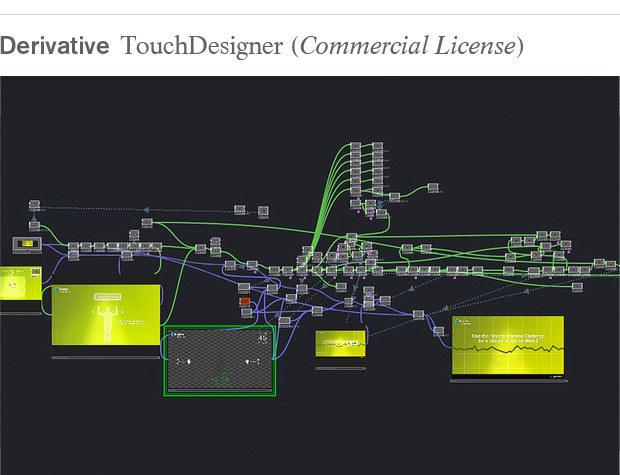The height and width of the screenshot is (475, 620).
Task: Click the dotted link's left-pointing arrow at top left
Action: pos(146,209)
